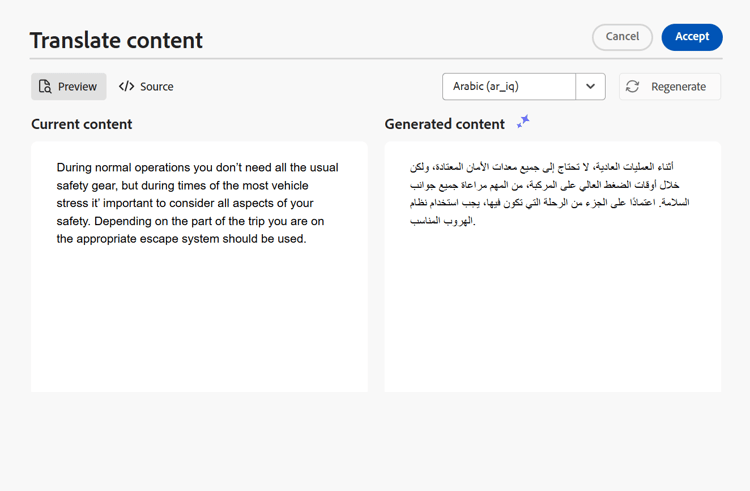Click the Preview document magnifier icon
750x491 pixels.
pos(45,87)
